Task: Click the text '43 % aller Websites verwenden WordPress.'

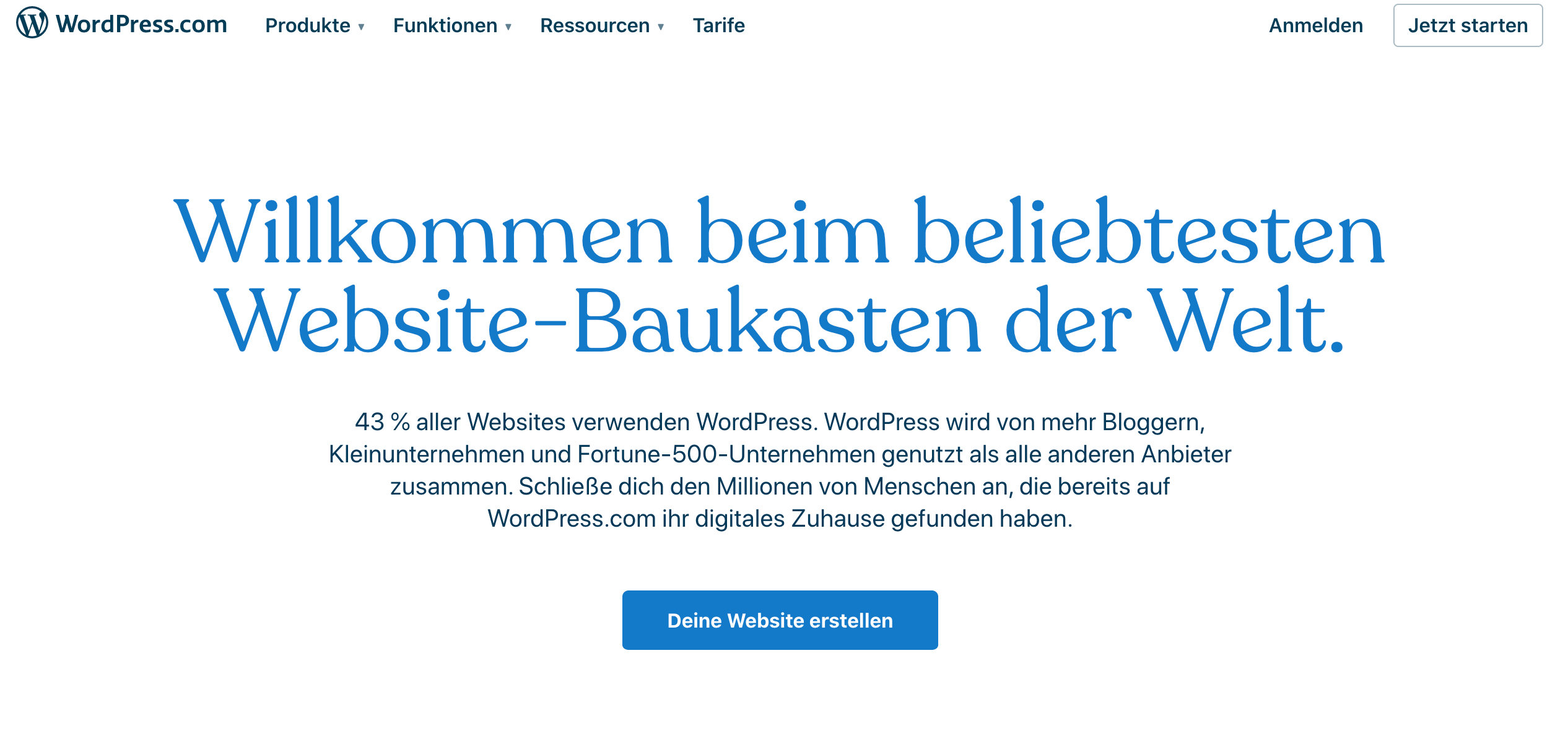Action: 586,422
